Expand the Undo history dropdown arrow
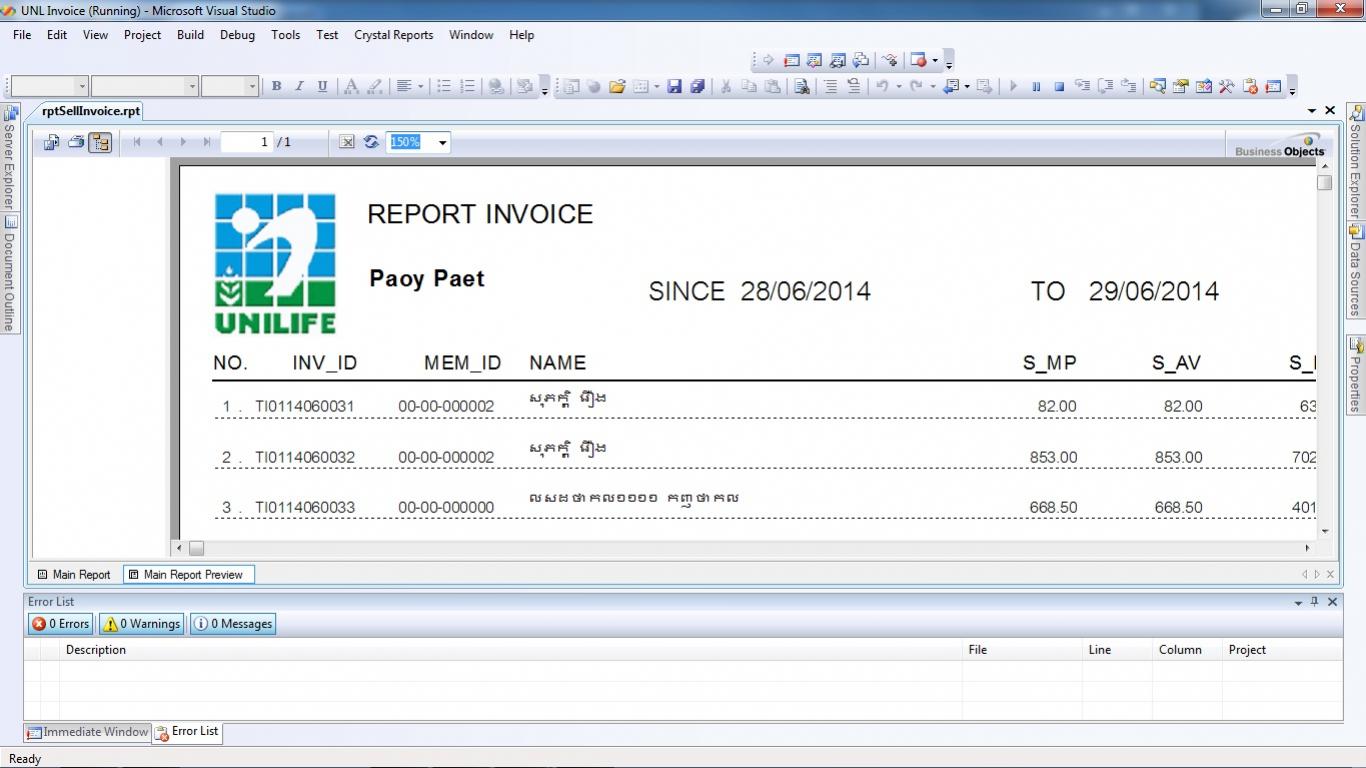The height and width of the screenshot is (768, 1366). 898,86
